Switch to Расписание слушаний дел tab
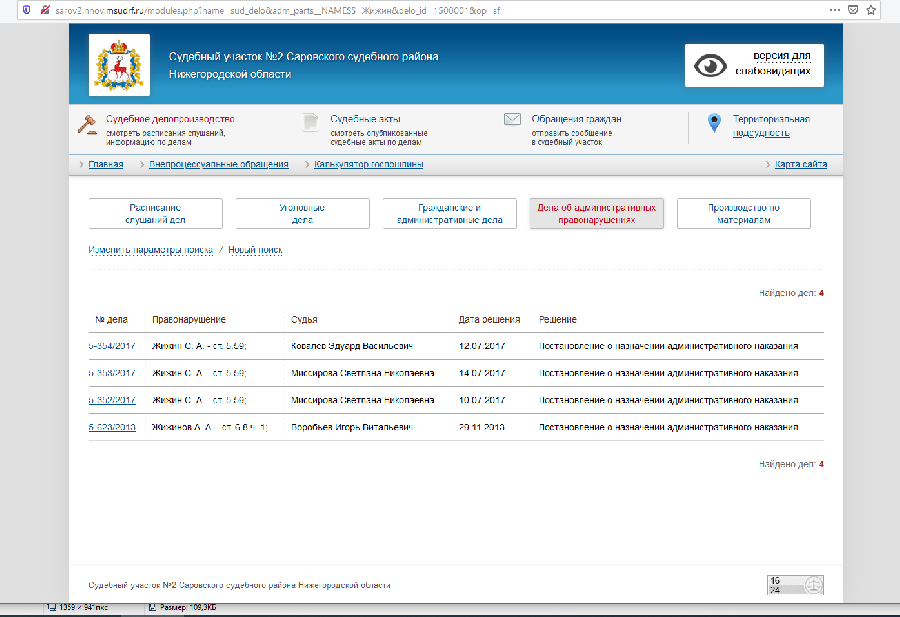 (x=155, y=214)
